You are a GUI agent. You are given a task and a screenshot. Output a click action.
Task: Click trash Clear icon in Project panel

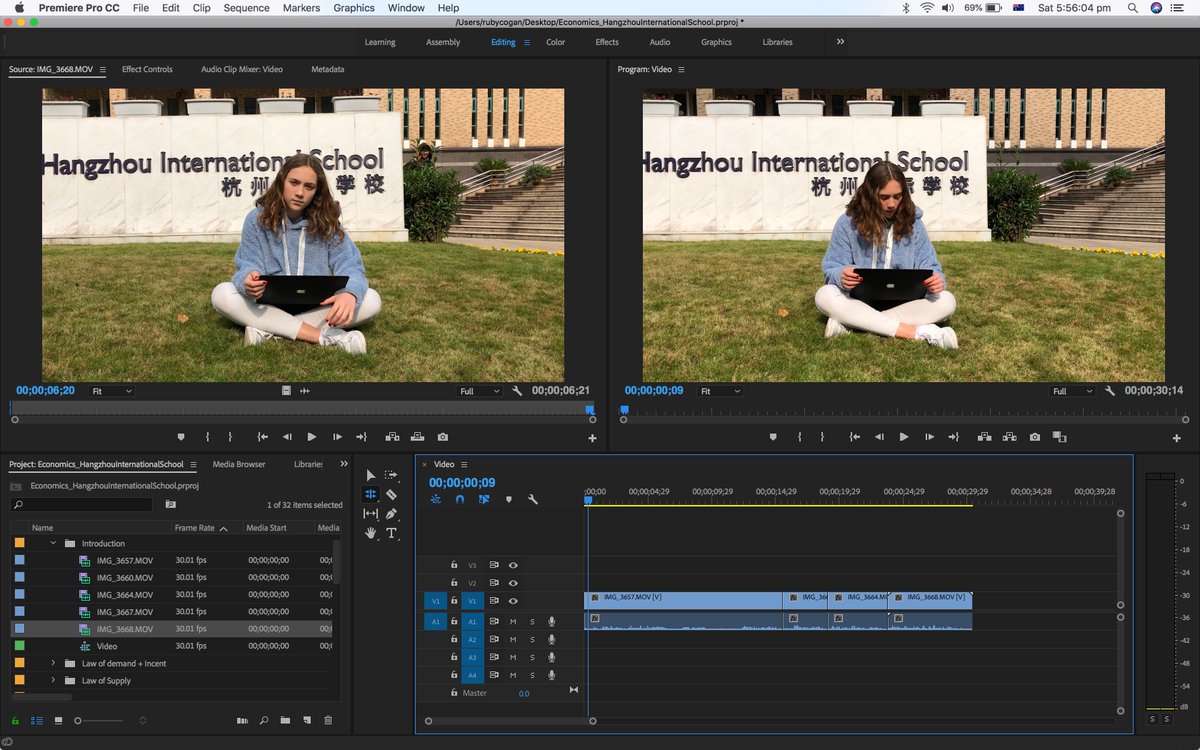point(328,720)
